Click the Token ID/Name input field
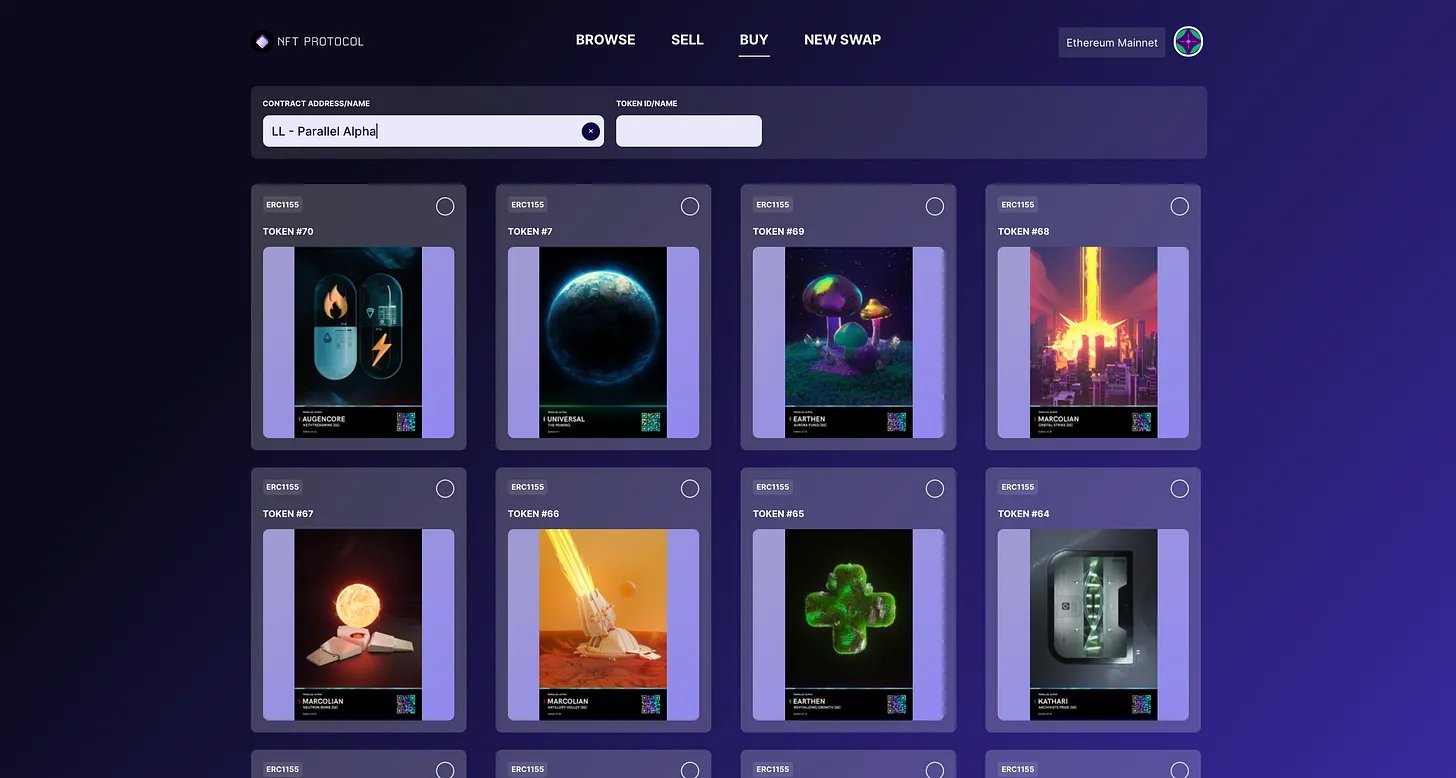Viewport: 1456px width, 778px height. pos(689,131)
